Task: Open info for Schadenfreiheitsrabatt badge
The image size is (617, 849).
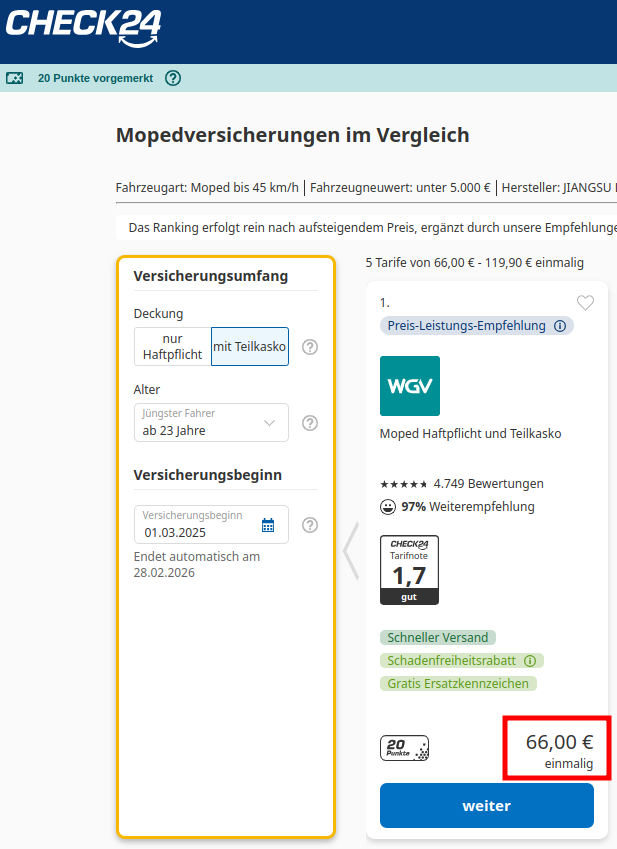Action: (530, 661)
